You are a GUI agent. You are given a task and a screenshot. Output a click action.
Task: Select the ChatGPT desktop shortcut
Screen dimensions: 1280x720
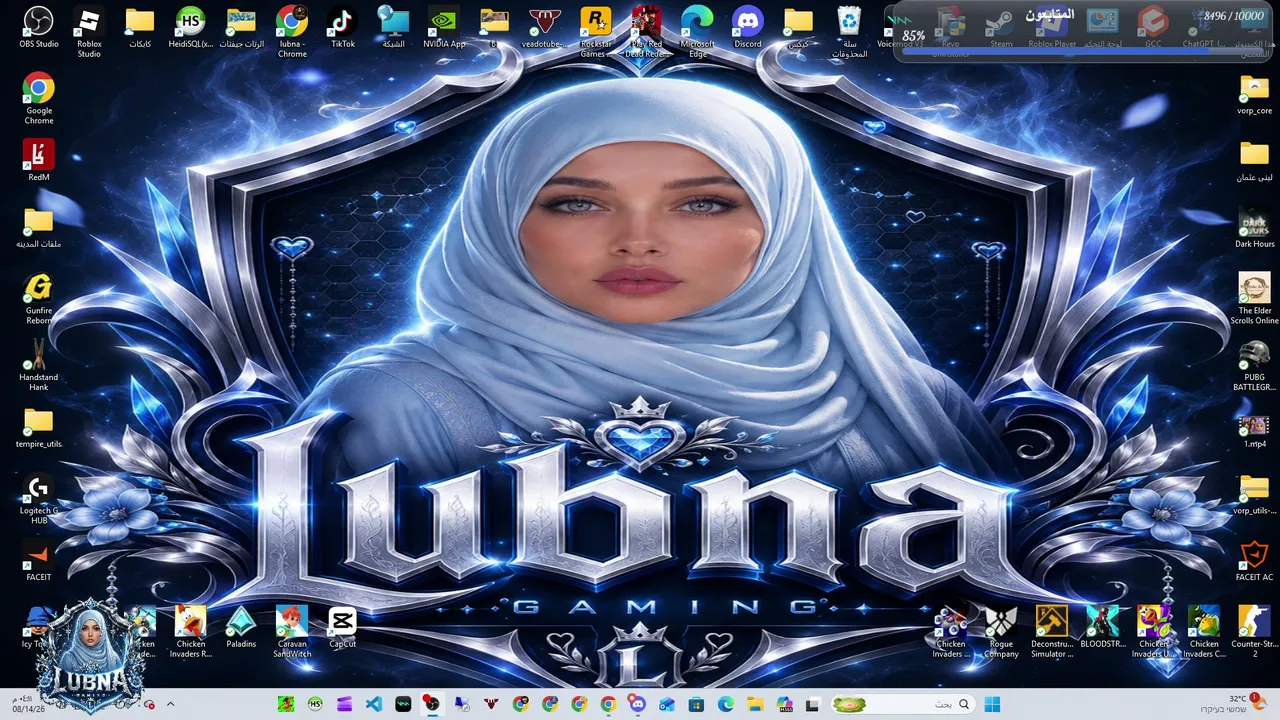click(x=1204, y=28)
